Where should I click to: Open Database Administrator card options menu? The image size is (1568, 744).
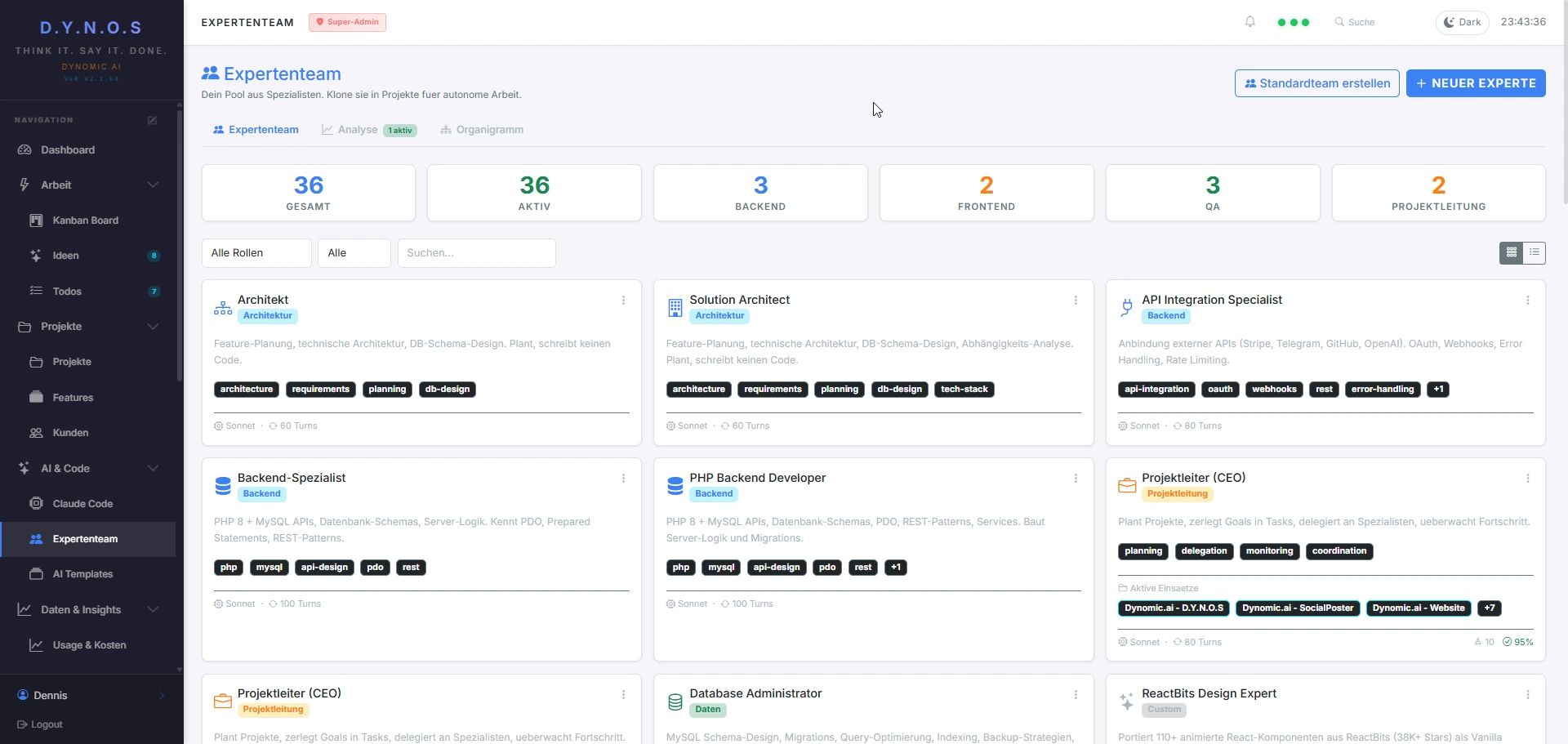pos(1076,694)
